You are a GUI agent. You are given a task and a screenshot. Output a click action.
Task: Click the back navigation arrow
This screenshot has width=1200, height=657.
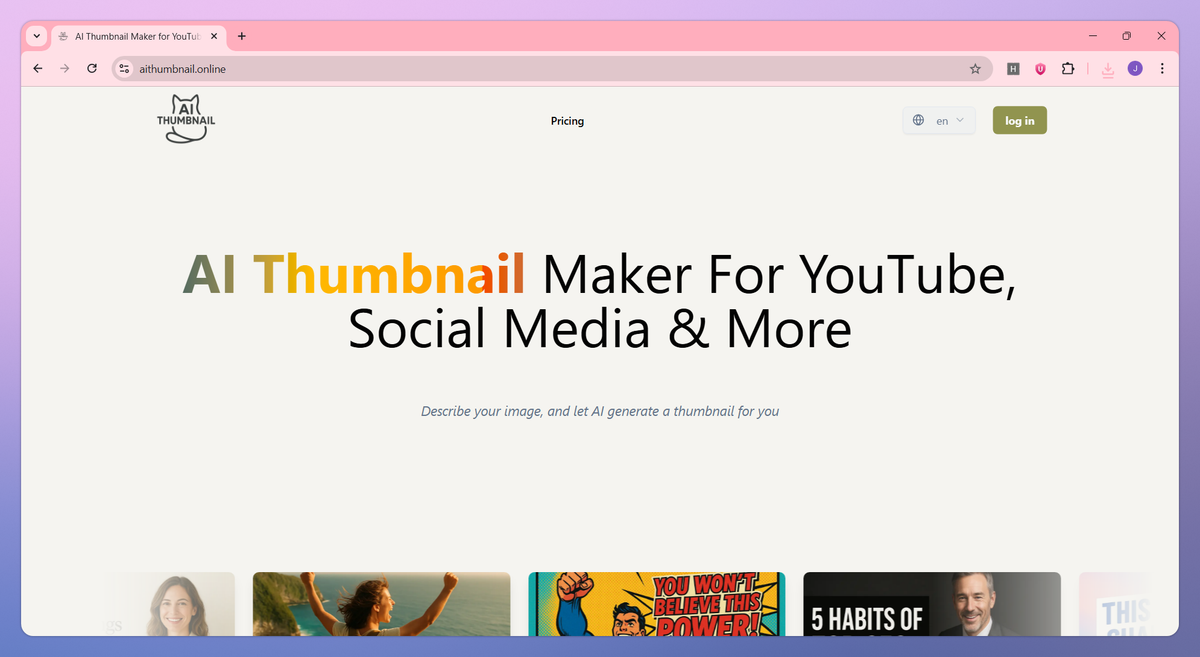point(37,68)
